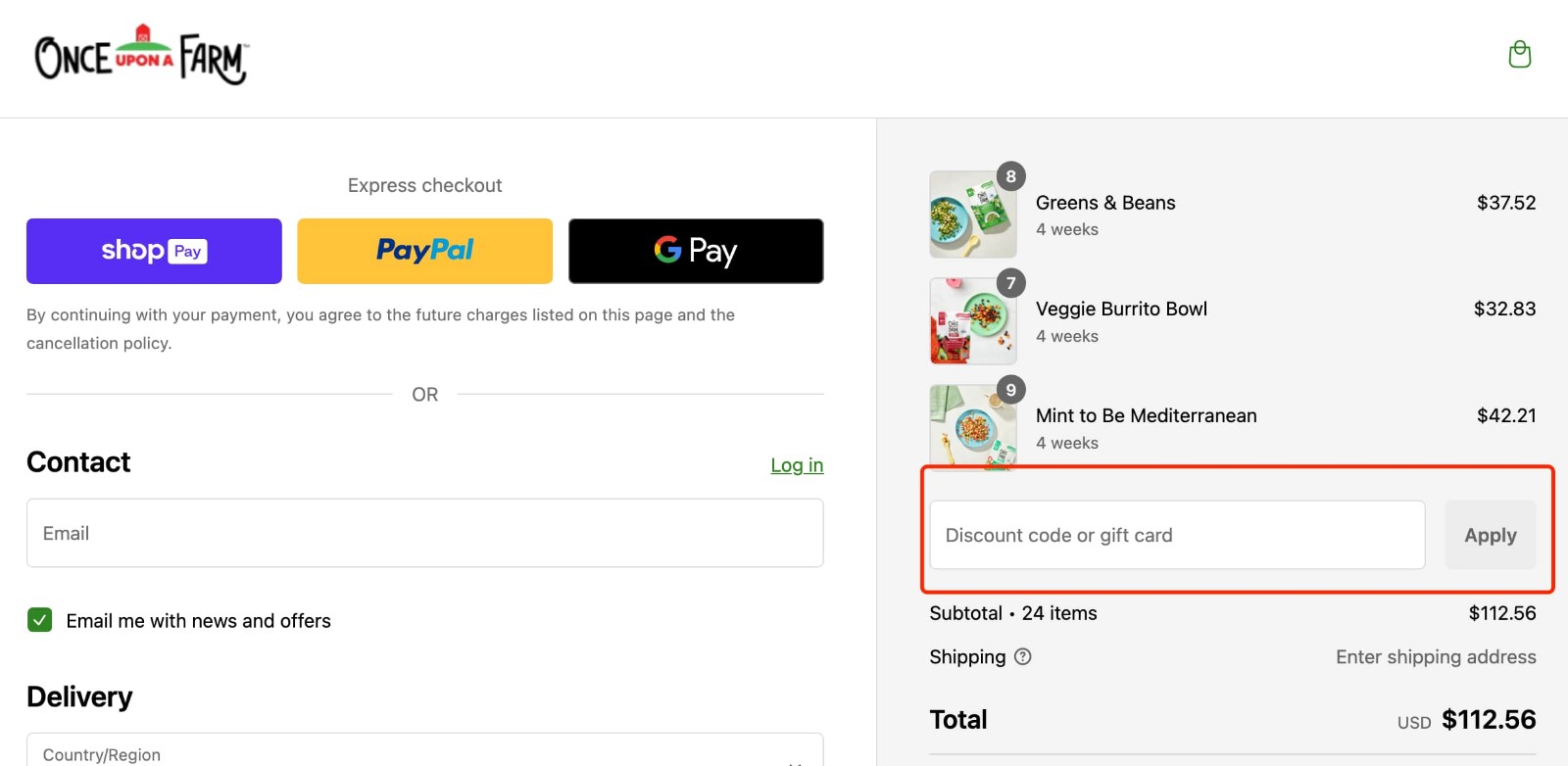View the Greens & Beans product thumbnail
The width and height of the screenshot is (1568, 766).
click(971, 215)
